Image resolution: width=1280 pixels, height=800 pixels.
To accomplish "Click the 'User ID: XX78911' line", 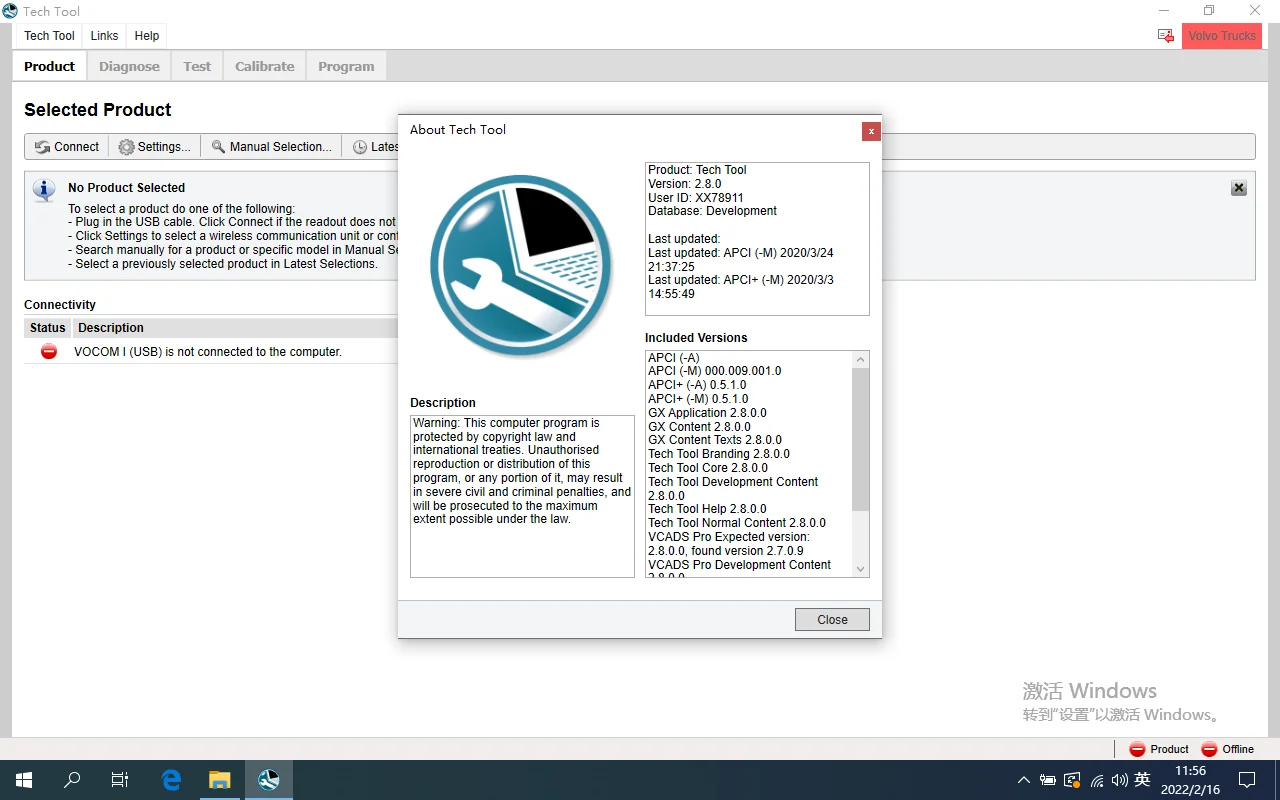I will pyautogui.click(x=696, y=198).
